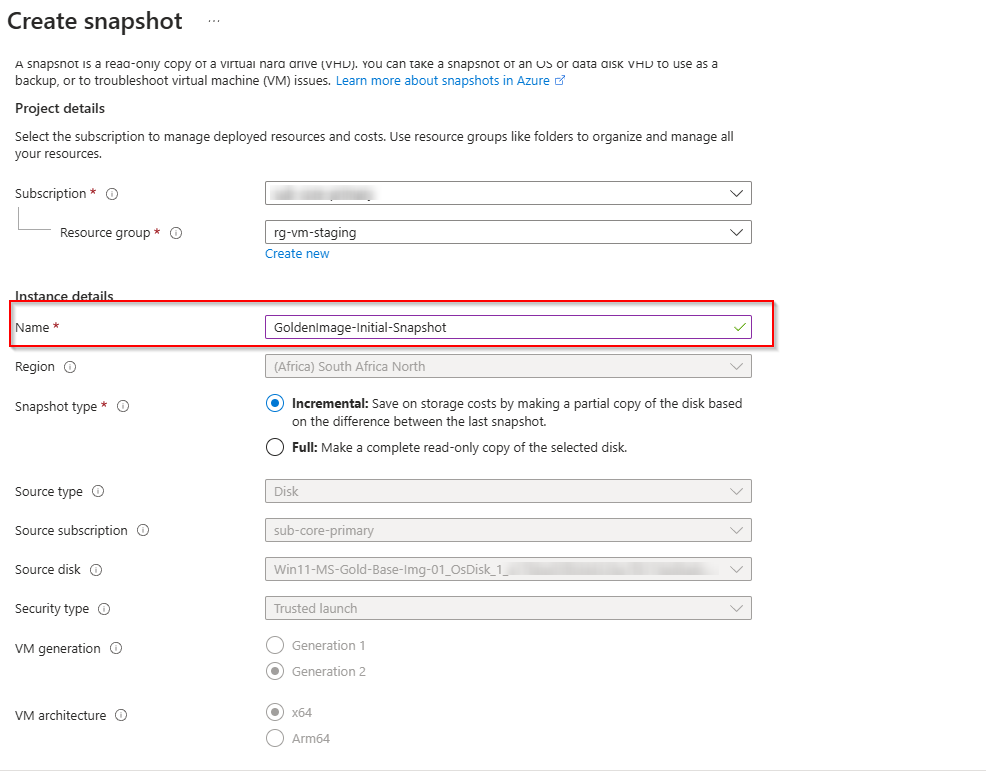The width and height of the screenshot is (986, 772).
Task: Click the info icon beside Resource group
Action: point(176,233)
